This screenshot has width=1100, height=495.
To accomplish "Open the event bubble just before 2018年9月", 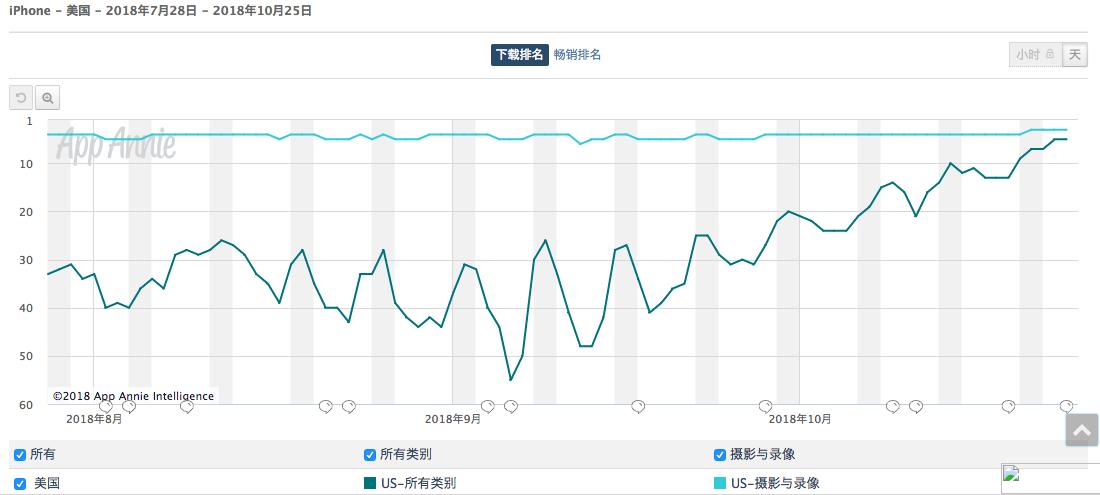I will click(349, 406).
